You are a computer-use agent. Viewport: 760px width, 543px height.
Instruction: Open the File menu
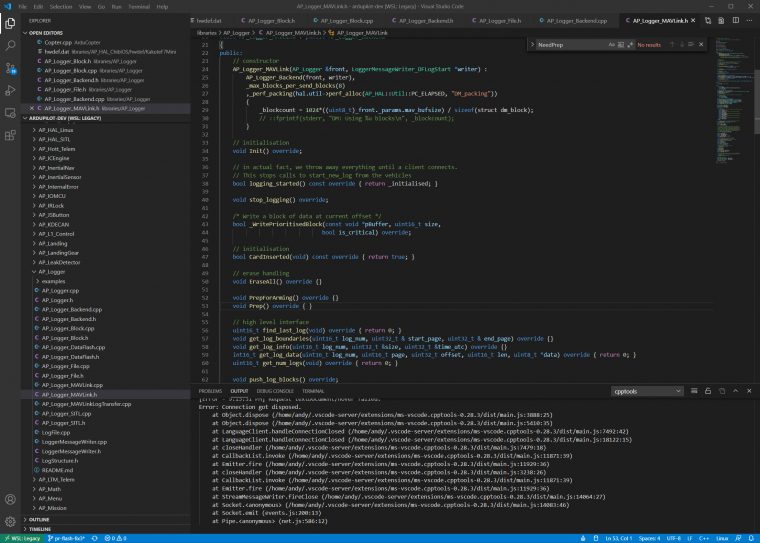[22, 7]
